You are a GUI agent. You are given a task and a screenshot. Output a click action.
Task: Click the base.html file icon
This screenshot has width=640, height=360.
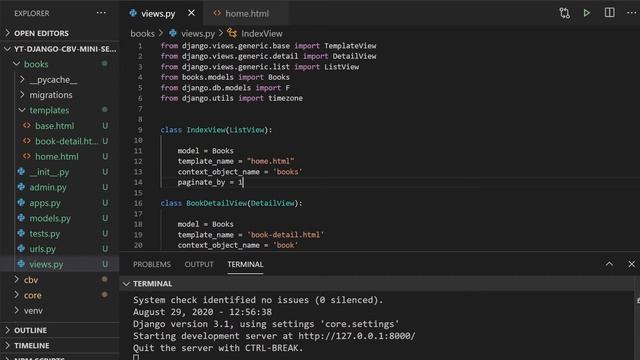pos(27,125)
